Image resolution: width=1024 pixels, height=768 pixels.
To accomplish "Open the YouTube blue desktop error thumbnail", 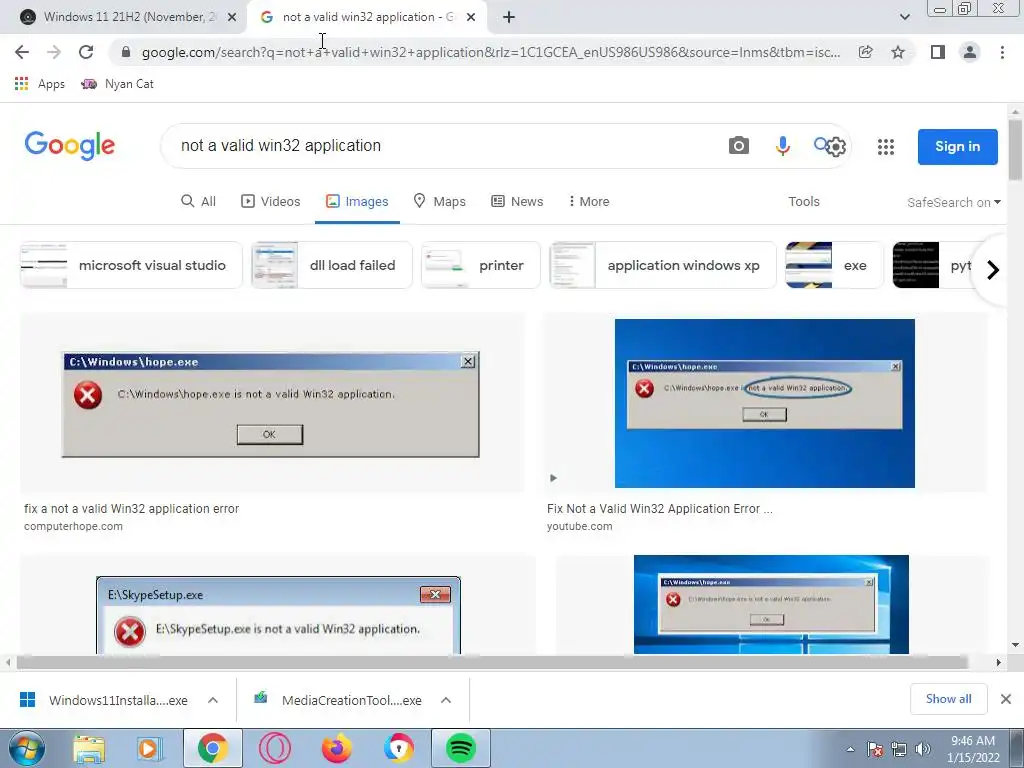I will (765, 403).
